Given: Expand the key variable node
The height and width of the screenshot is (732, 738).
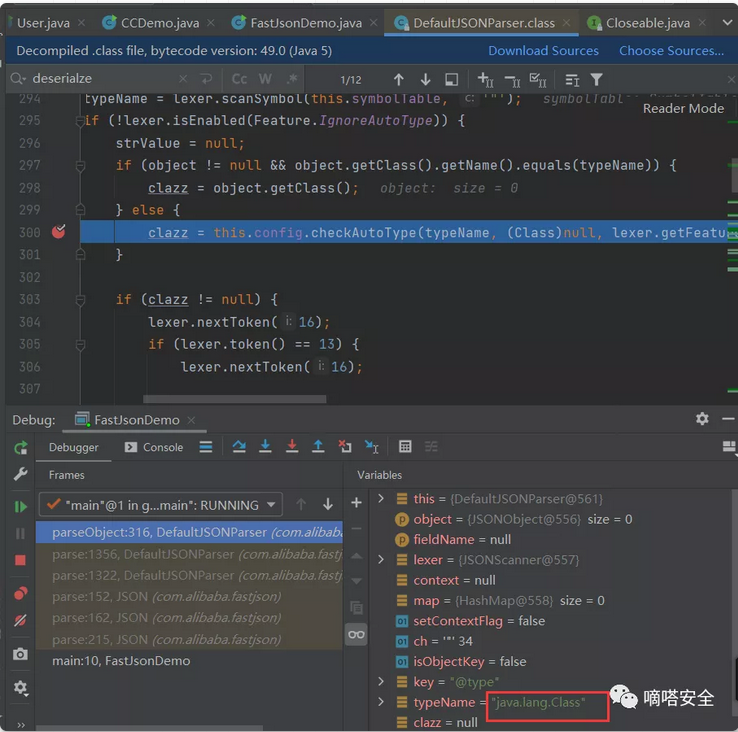Looking at the screenshot, I should (380, 681).
